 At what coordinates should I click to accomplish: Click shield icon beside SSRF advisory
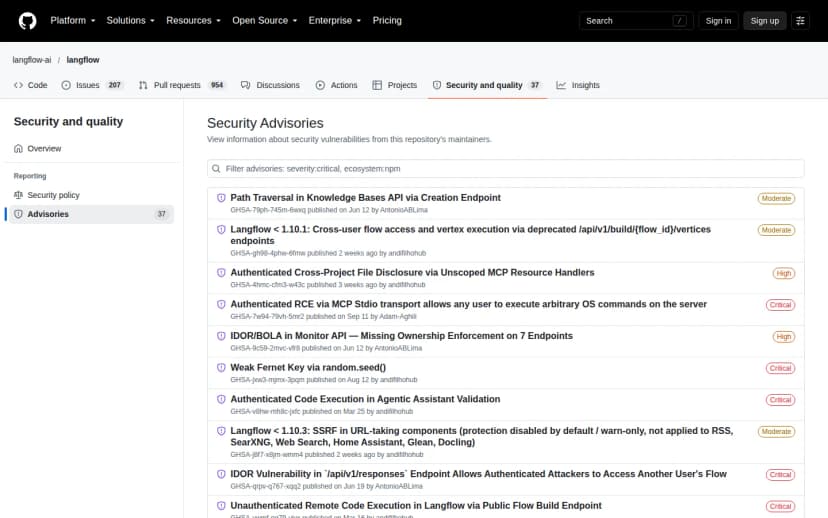point(221,431)
